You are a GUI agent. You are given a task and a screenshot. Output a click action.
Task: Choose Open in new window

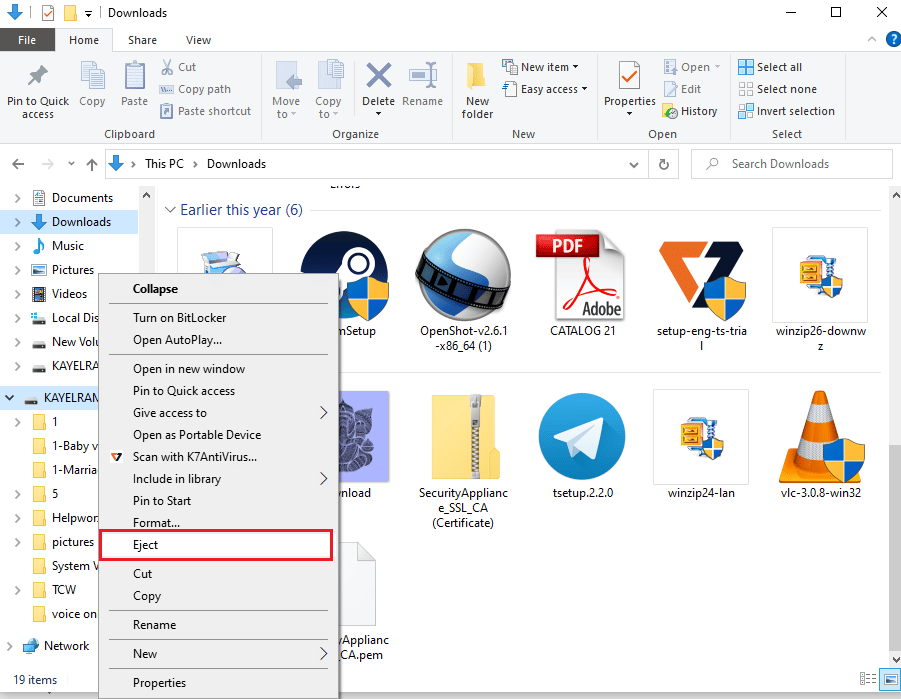click(218, 369)
